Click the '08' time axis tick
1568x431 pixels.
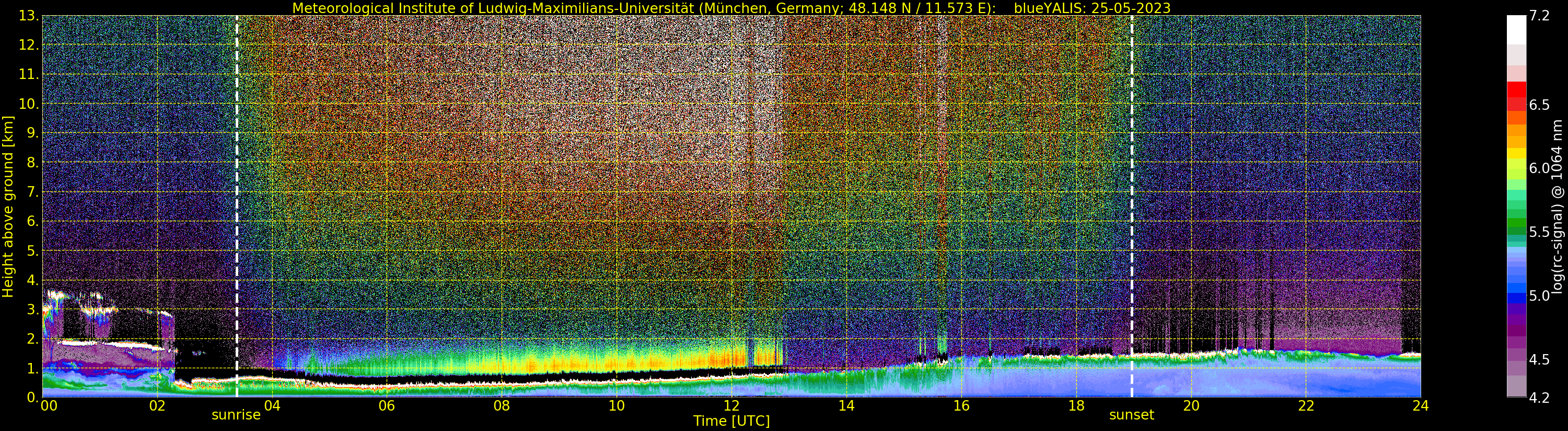[502, 406]
